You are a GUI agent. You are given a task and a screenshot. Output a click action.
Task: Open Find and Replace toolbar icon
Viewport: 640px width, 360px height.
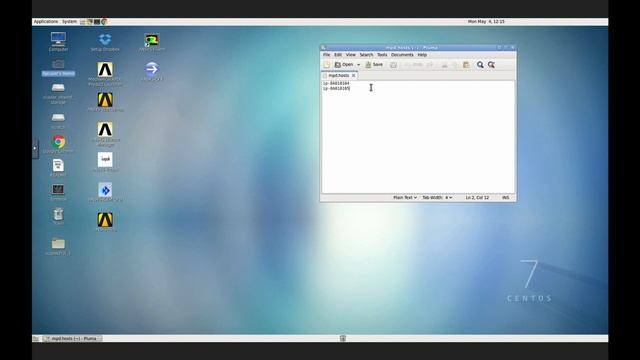pos(491,65)
